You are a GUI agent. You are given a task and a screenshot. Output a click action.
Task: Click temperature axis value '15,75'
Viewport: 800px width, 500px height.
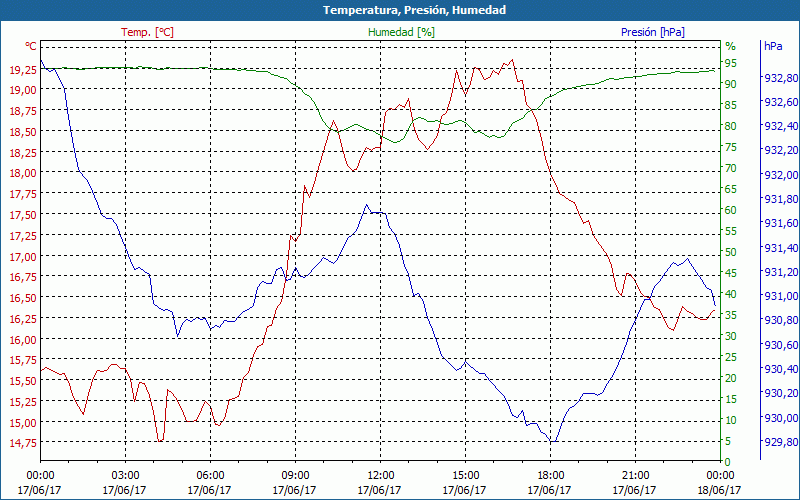click(x=23, y=360)
